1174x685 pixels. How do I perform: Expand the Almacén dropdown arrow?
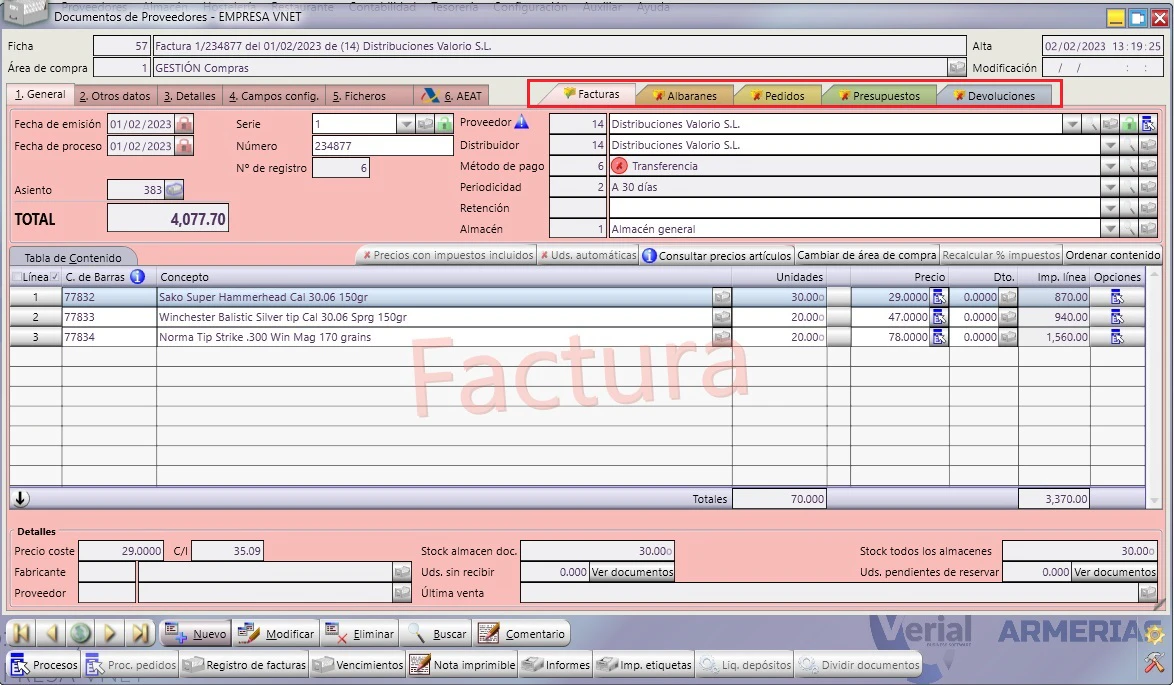click(x=1110, y=229)
